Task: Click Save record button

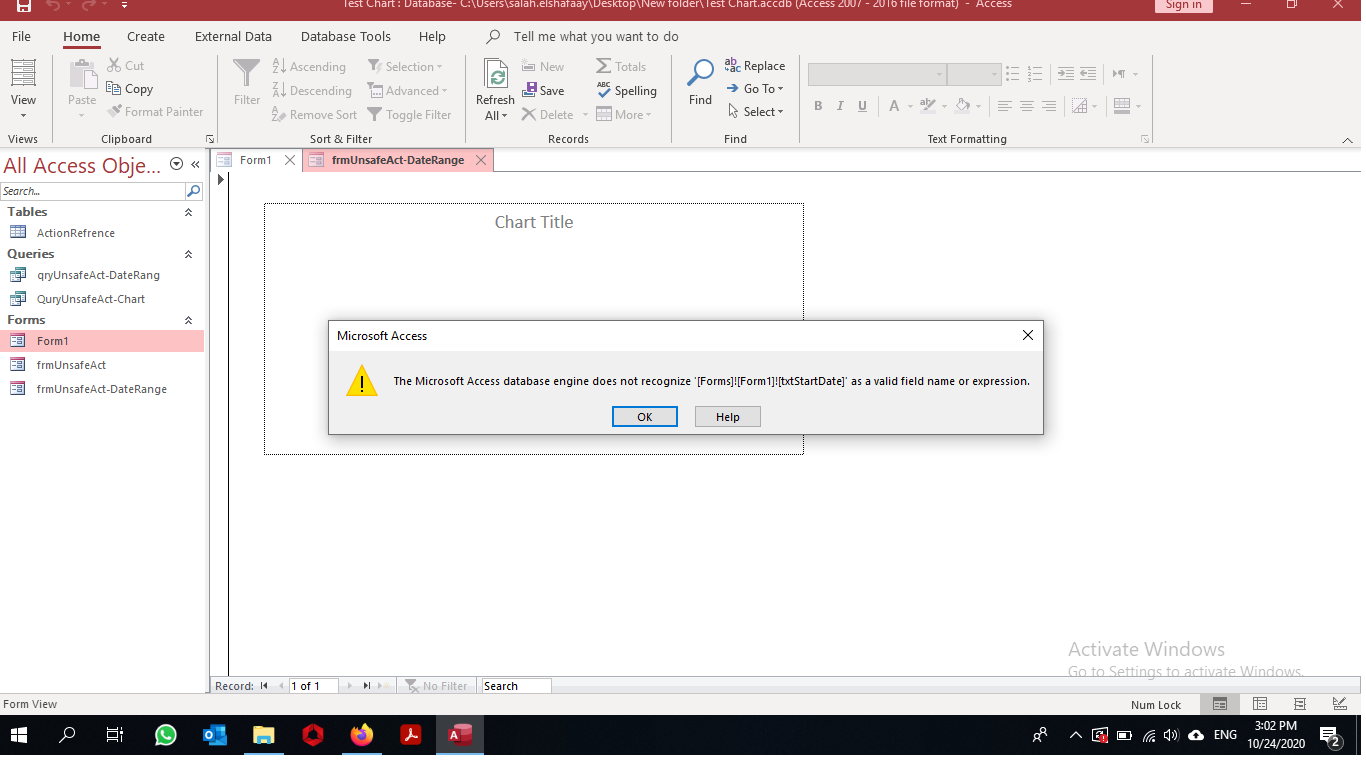Action: point(543,91)
